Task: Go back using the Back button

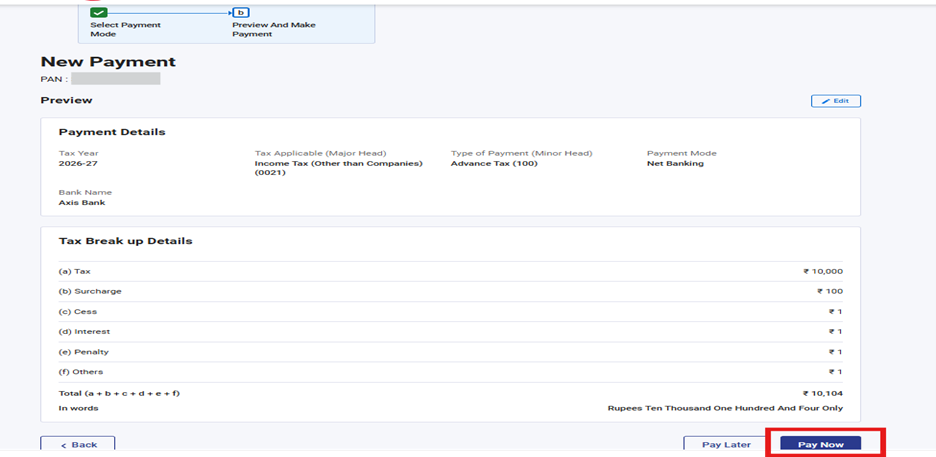Action: (x=78, y=444)
